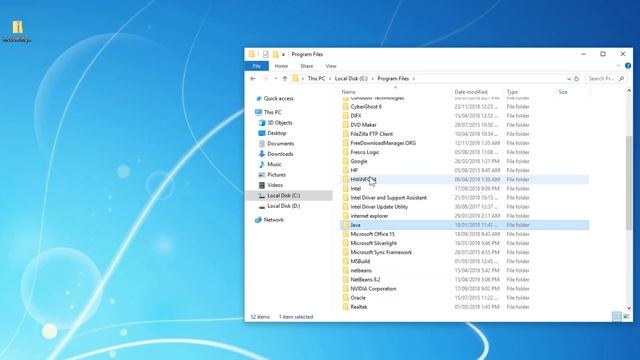
Task: Switch to the Home ribbon tab
Action: click(x=281, y=66)
